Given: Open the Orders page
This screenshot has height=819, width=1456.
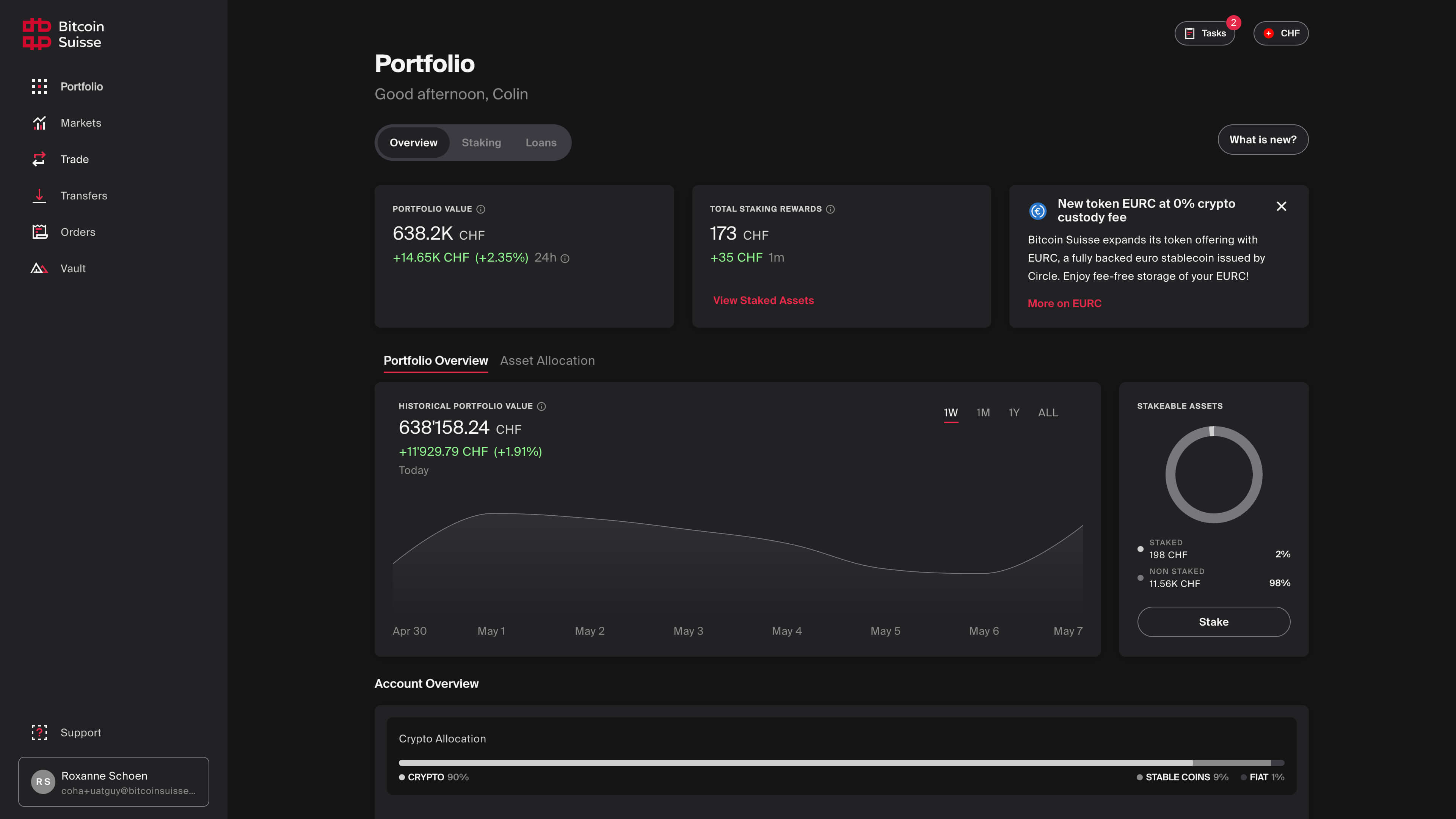Looking at the screenshot, I should click(x=78, y=232).
